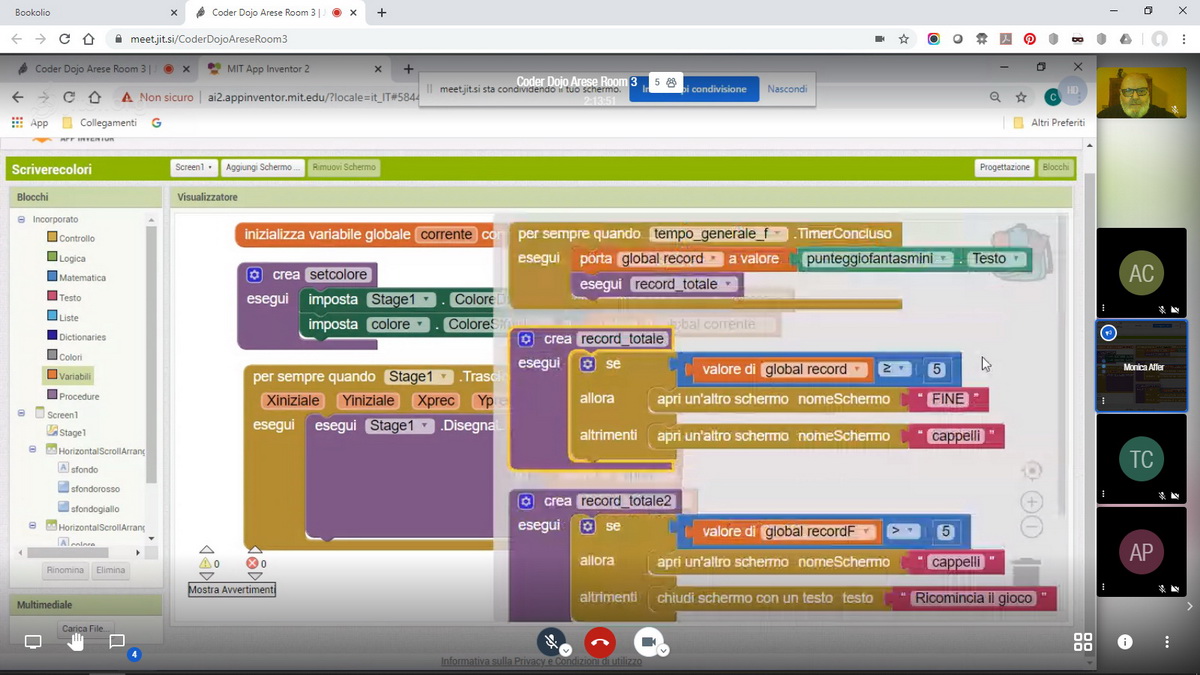The image size is (1200, 675).
Task: Open Pinterest browser extension
Action: click(x=1029, y=39)
